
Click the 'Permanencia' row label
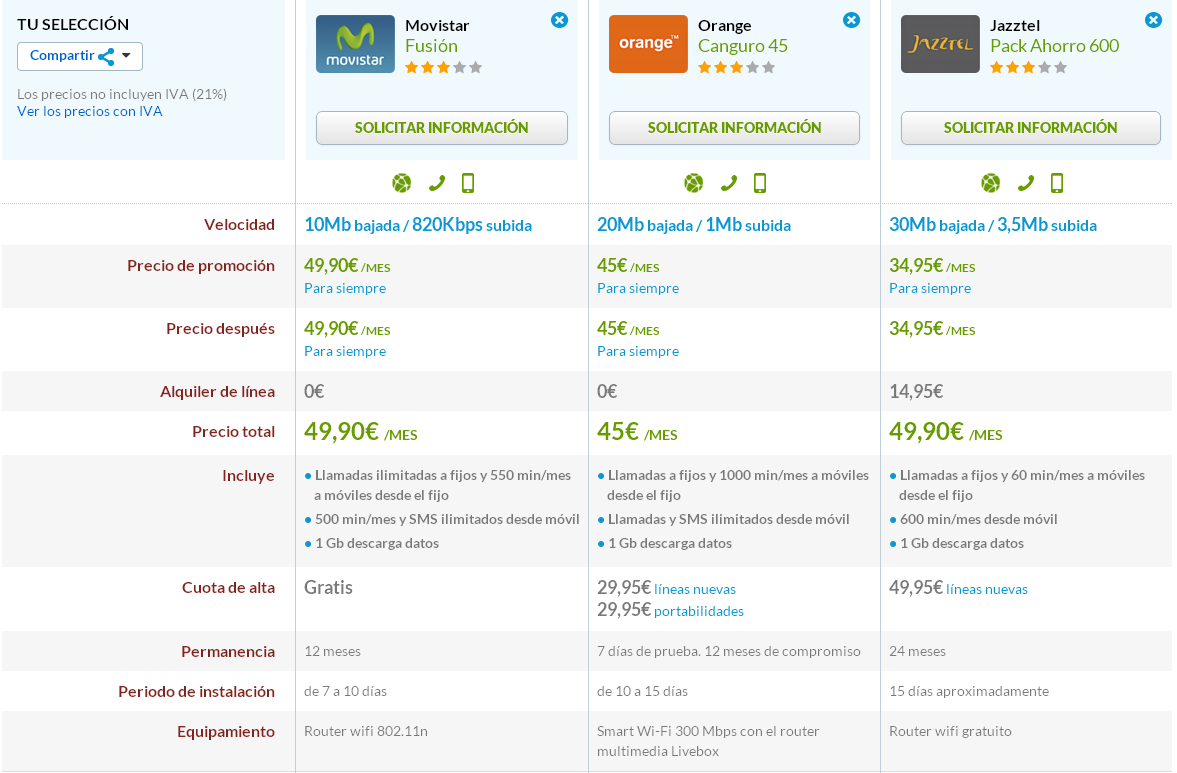(x=227, y=651)
